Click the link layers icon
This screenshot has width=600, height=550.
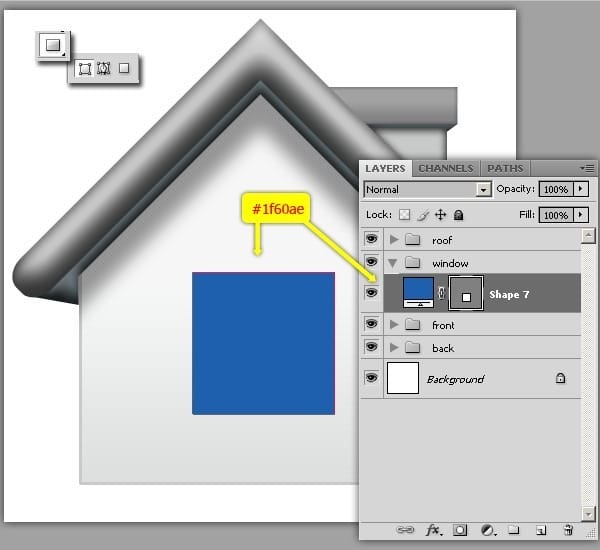coord(405,529)
